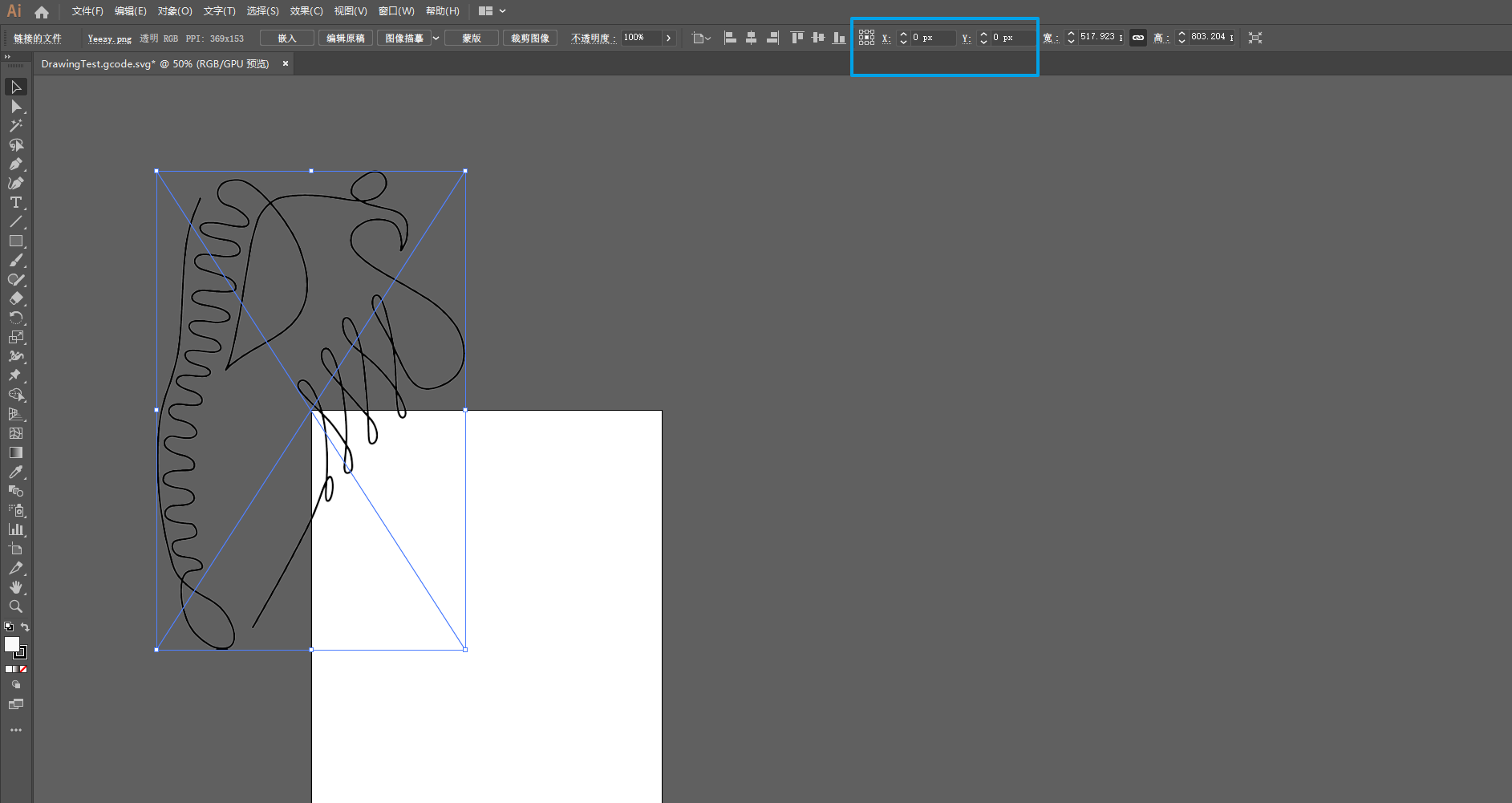Select the Curvature tool
The image size is (1512, 803).
click(x=16, y=183)
